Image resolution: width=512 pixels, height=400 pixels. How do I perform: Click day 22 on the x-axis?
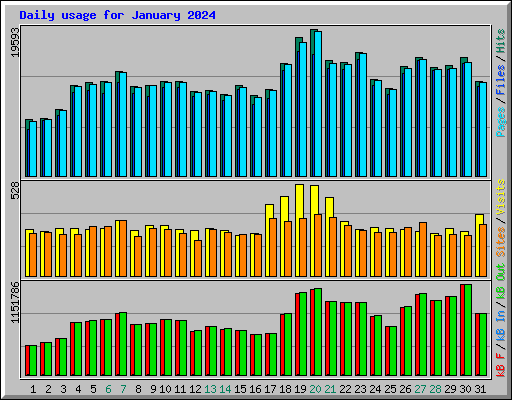click(345, 389)
